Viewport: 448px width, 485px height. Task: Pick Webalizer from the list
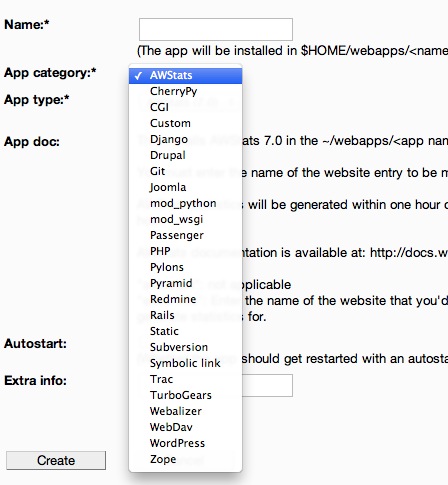click(x=185, y=411)
